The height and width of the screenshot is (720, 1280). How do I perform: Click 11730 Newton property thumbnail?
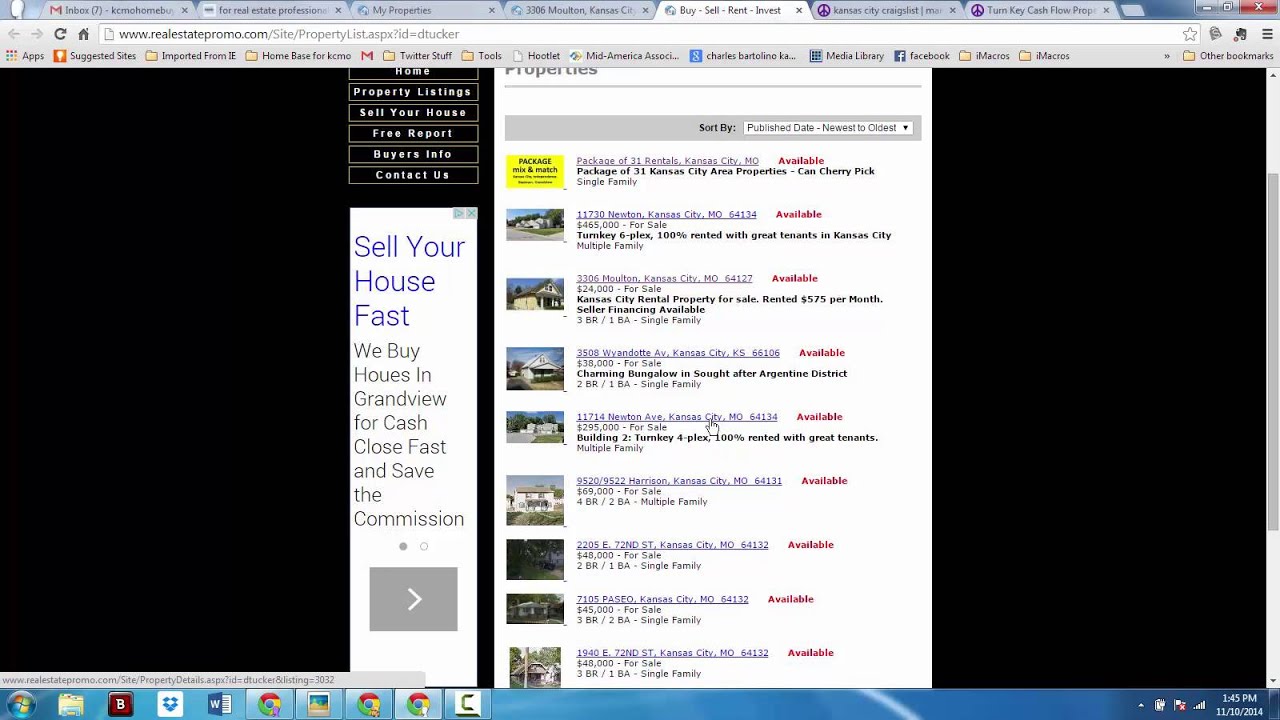coord(535,225)
